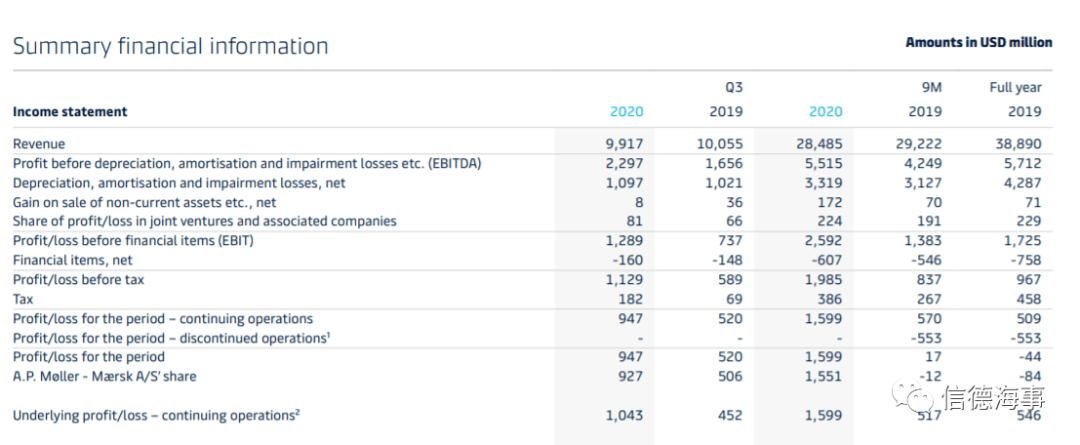Image resolution: width=1080 pixels, height=445 pixels.
Task: Click the Tax row label
Action: (23, 299)
